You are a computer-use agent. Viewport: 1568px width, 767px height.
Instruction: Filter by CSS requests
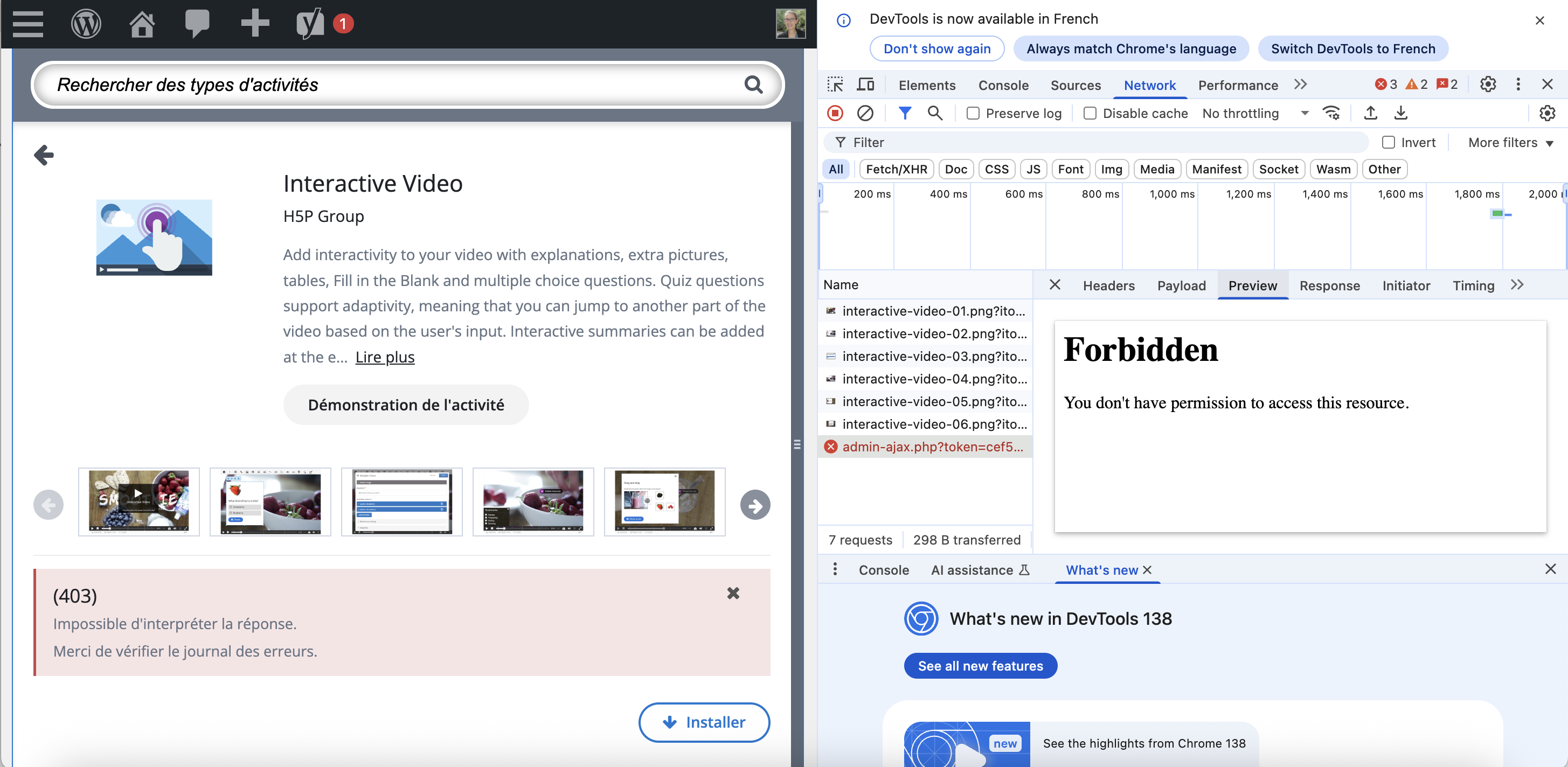pyautogui.click(x=996, y=169)
